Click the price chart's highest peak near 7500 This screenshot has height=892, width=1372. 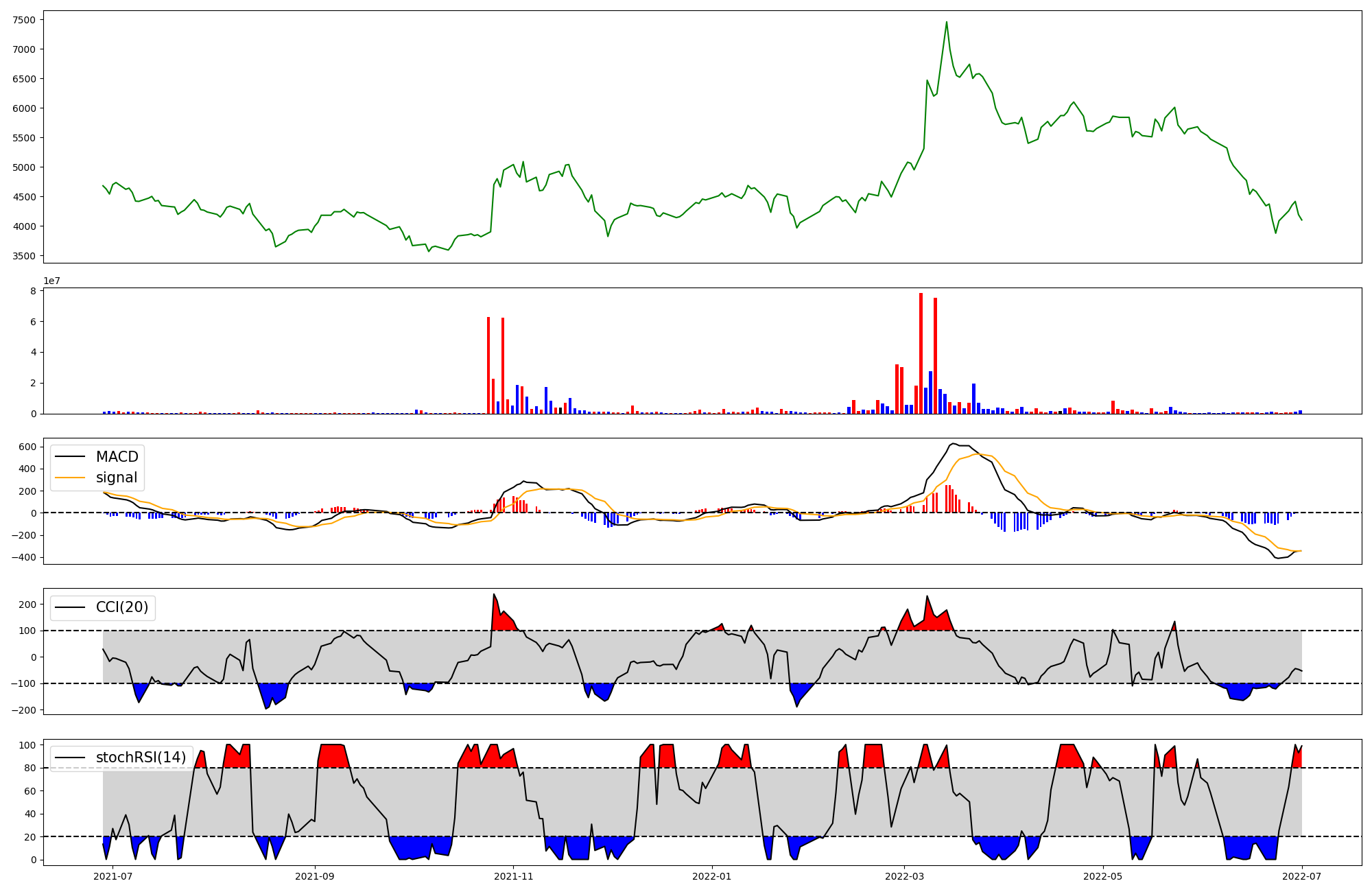click(947, 22)
